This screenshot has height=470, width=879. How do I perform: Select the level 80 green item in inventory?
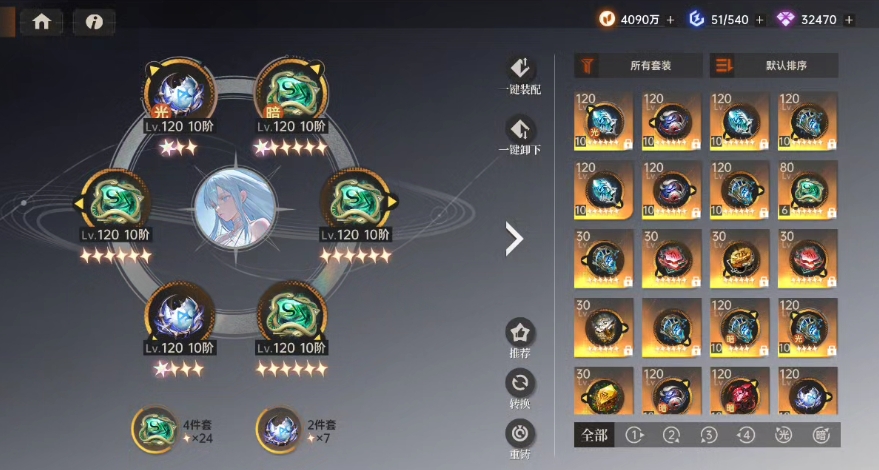808,190
